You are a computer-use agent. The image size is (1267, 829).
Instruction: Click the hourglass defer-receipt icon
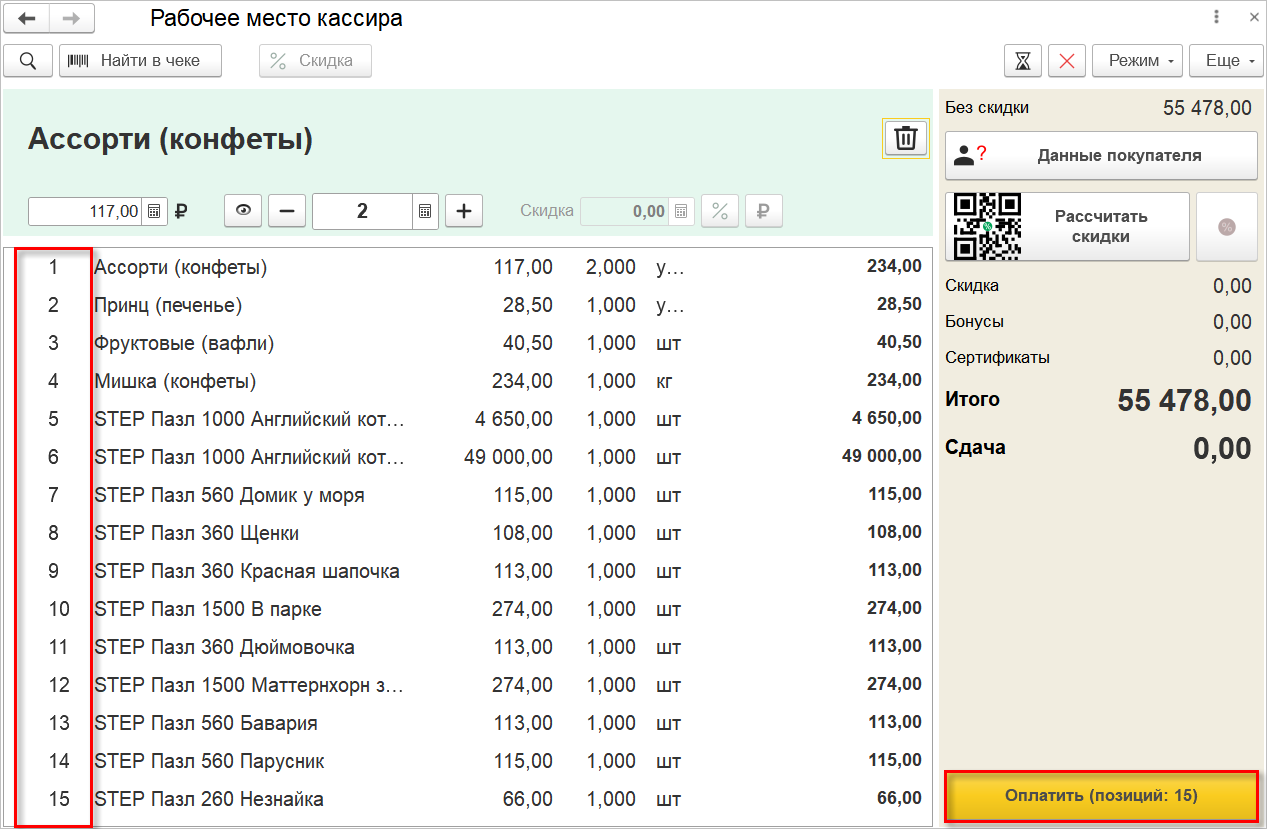pyautogui.click(x=1023, y=60)
